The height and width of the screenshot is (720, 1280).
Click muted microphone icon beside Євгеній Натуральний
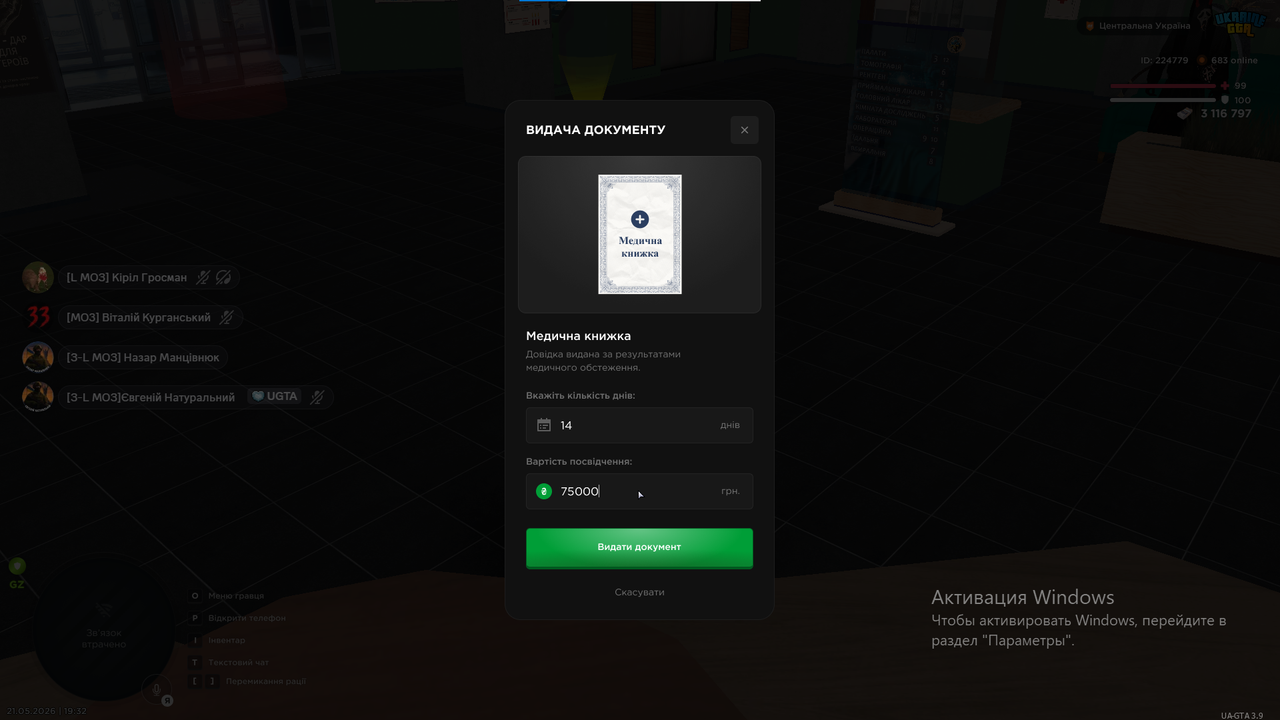[317, 397]
